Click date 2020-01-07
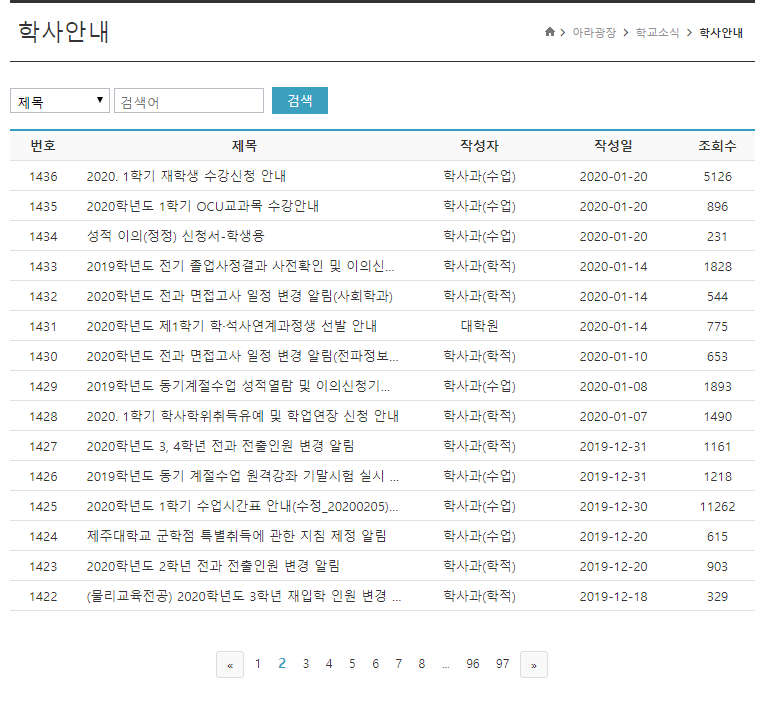Viewport: 765px width, 704px height. point(613,417)
